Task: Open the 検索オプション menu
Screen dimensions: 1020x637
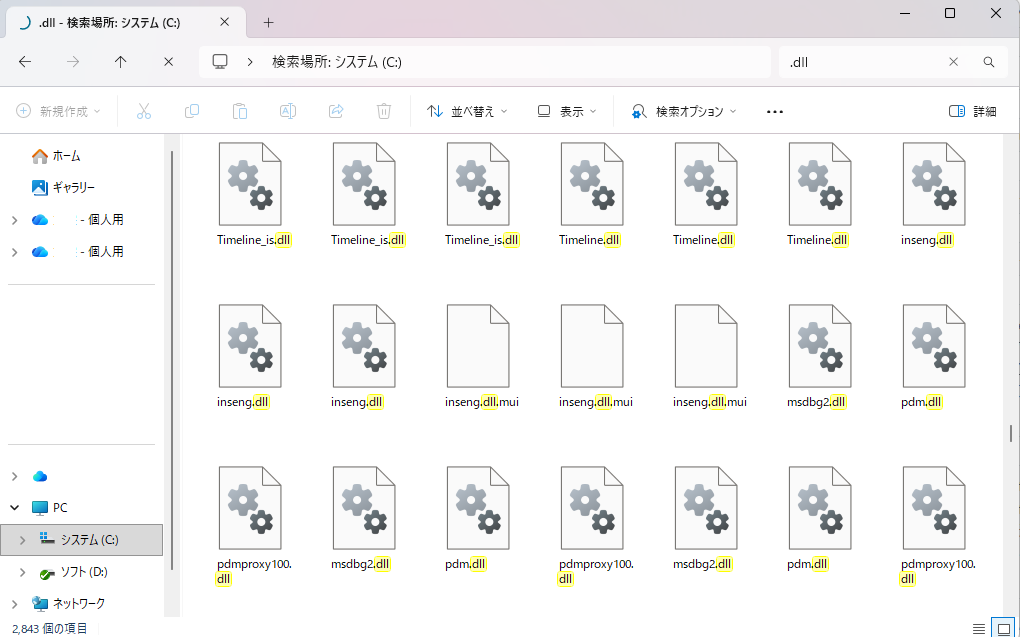Action: pyautogui.click(x=684, y=111)
